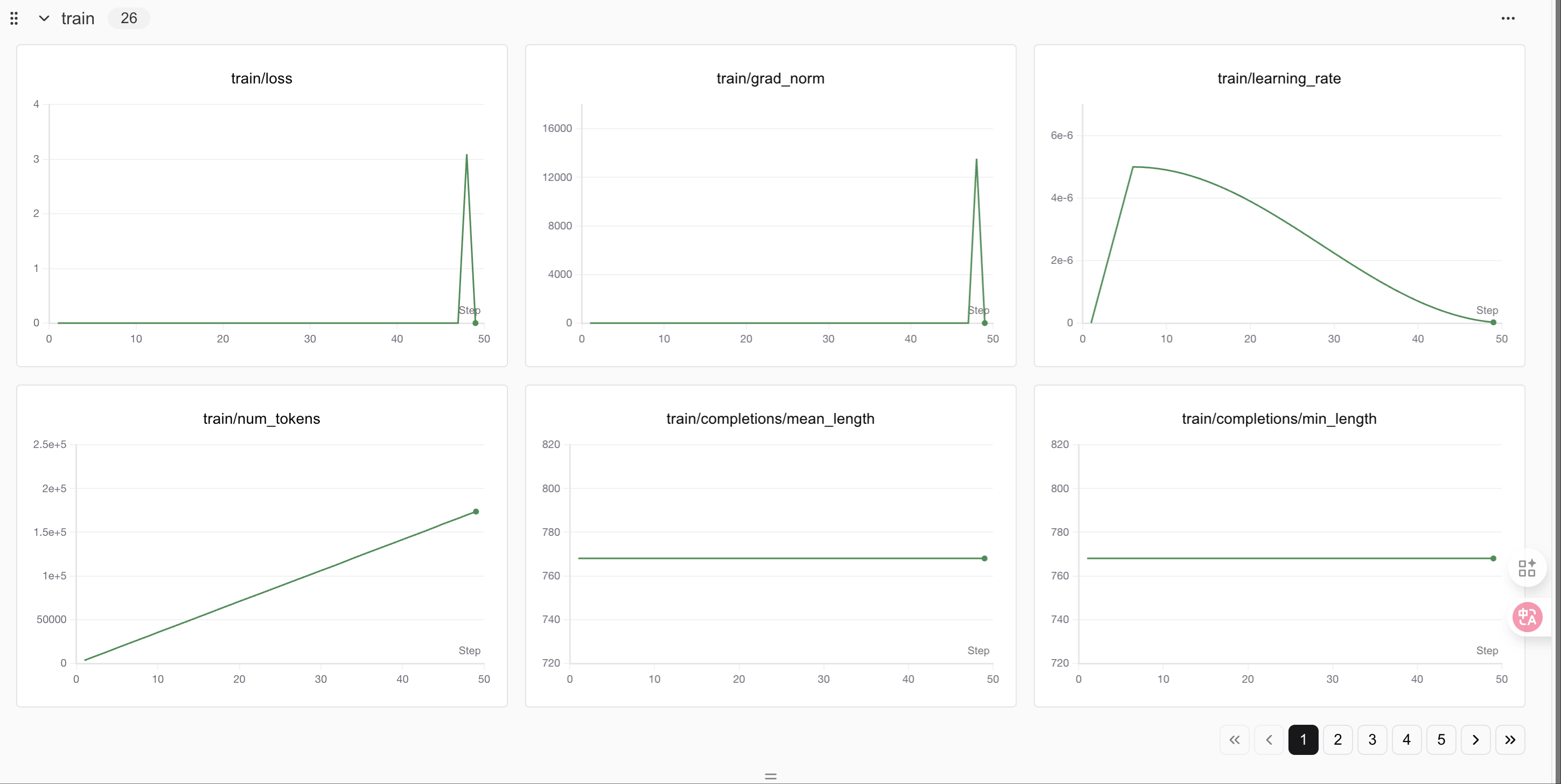Viewport: 1561px width, 784px height.
Task: Click the pink translate floating icon
Action: [1527, 617]
